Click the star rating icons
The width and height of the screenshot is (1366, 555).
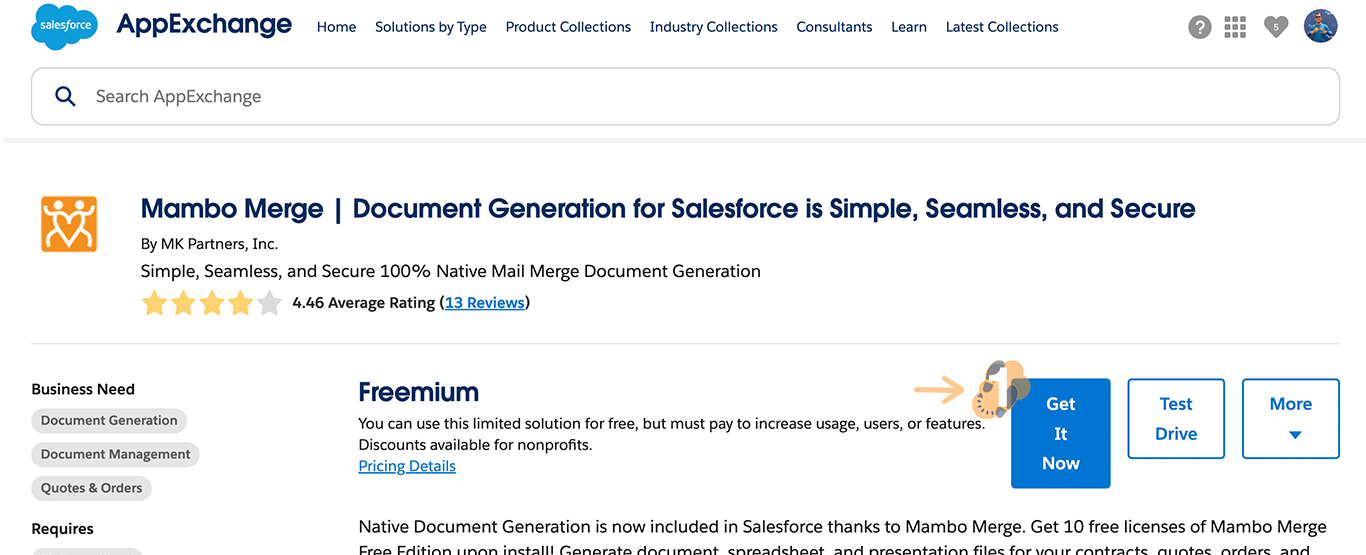(x=211, y=303)
